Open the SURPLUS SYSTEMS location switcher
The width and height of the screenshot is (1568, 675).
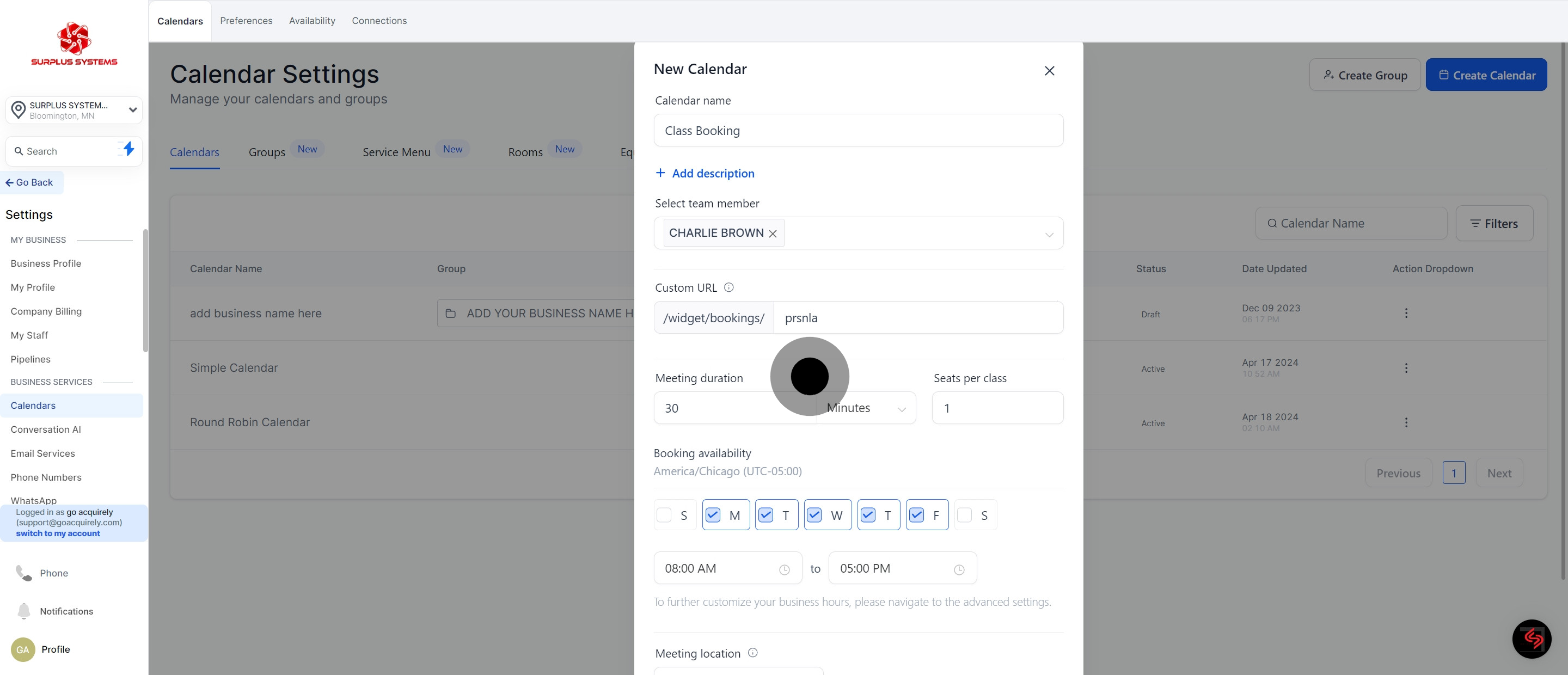click(x=74, y=110)
